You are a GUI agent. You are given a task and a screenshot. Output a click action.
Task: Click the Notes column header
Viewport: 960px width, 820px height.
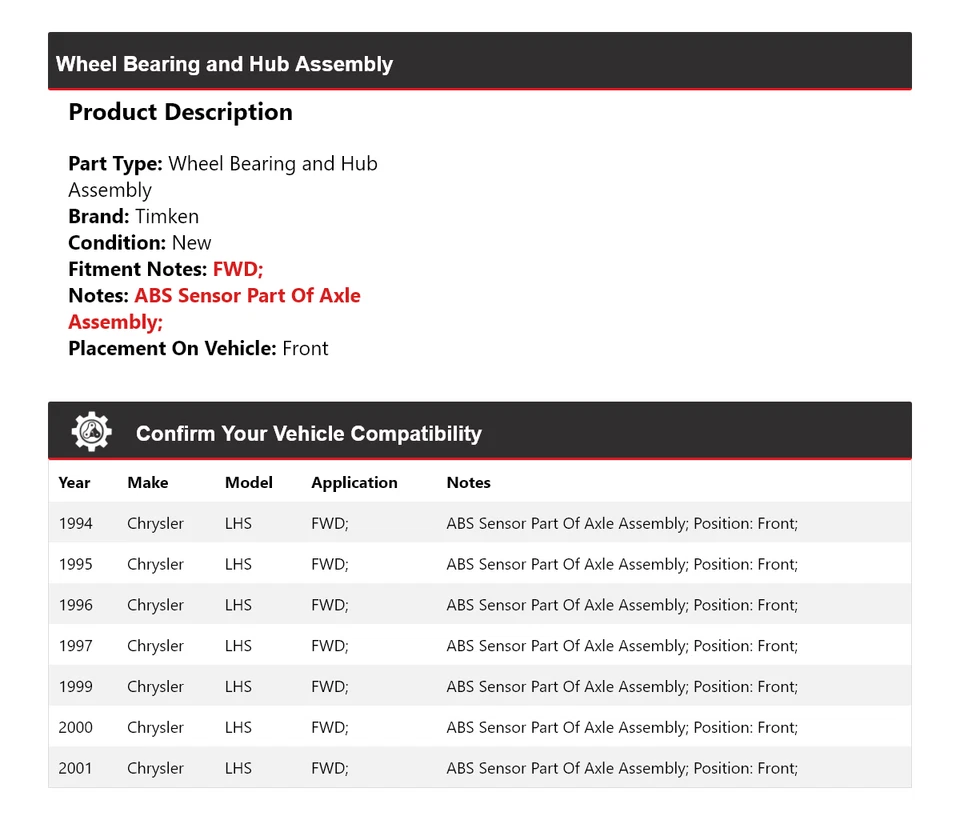point(468,482)
